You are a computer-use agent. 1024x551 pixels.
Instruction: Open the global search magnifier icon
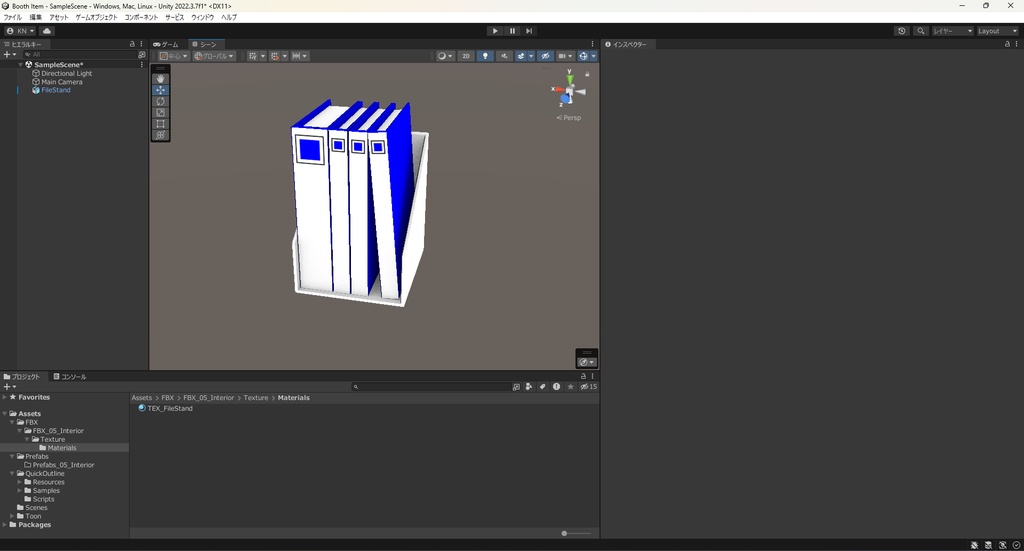921,31
